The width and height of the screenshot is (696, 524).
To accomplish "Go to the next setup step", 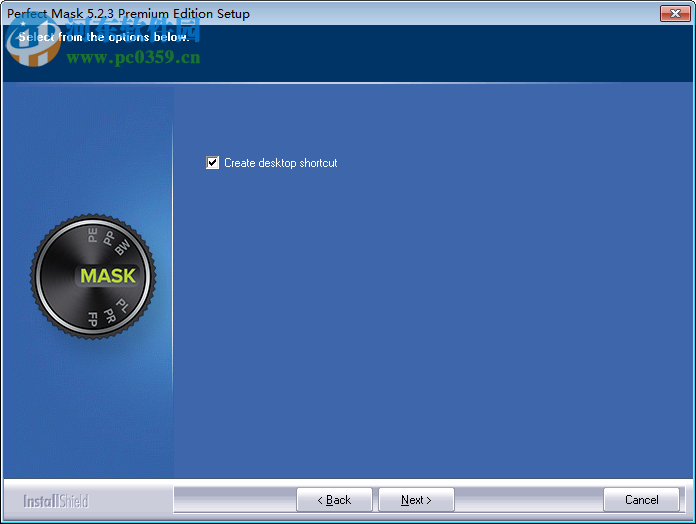I will coord(416,500).
